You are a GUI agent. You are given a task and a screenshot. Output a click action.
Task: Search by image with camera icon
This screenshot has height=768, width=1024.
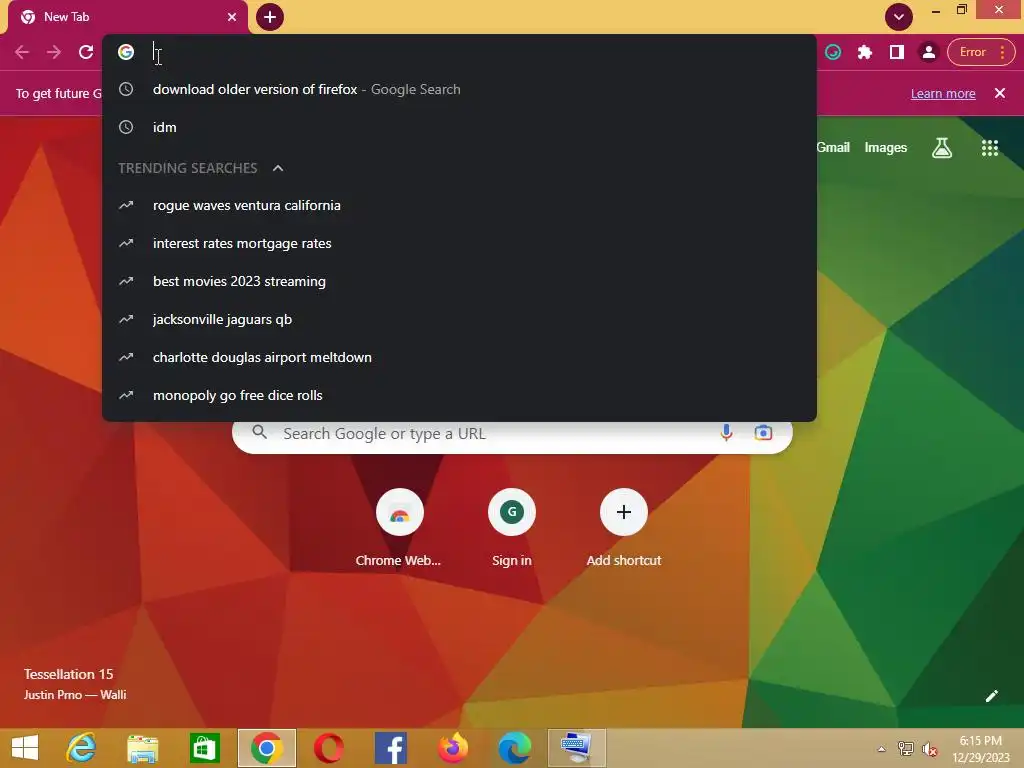click(x=763, y=433)
